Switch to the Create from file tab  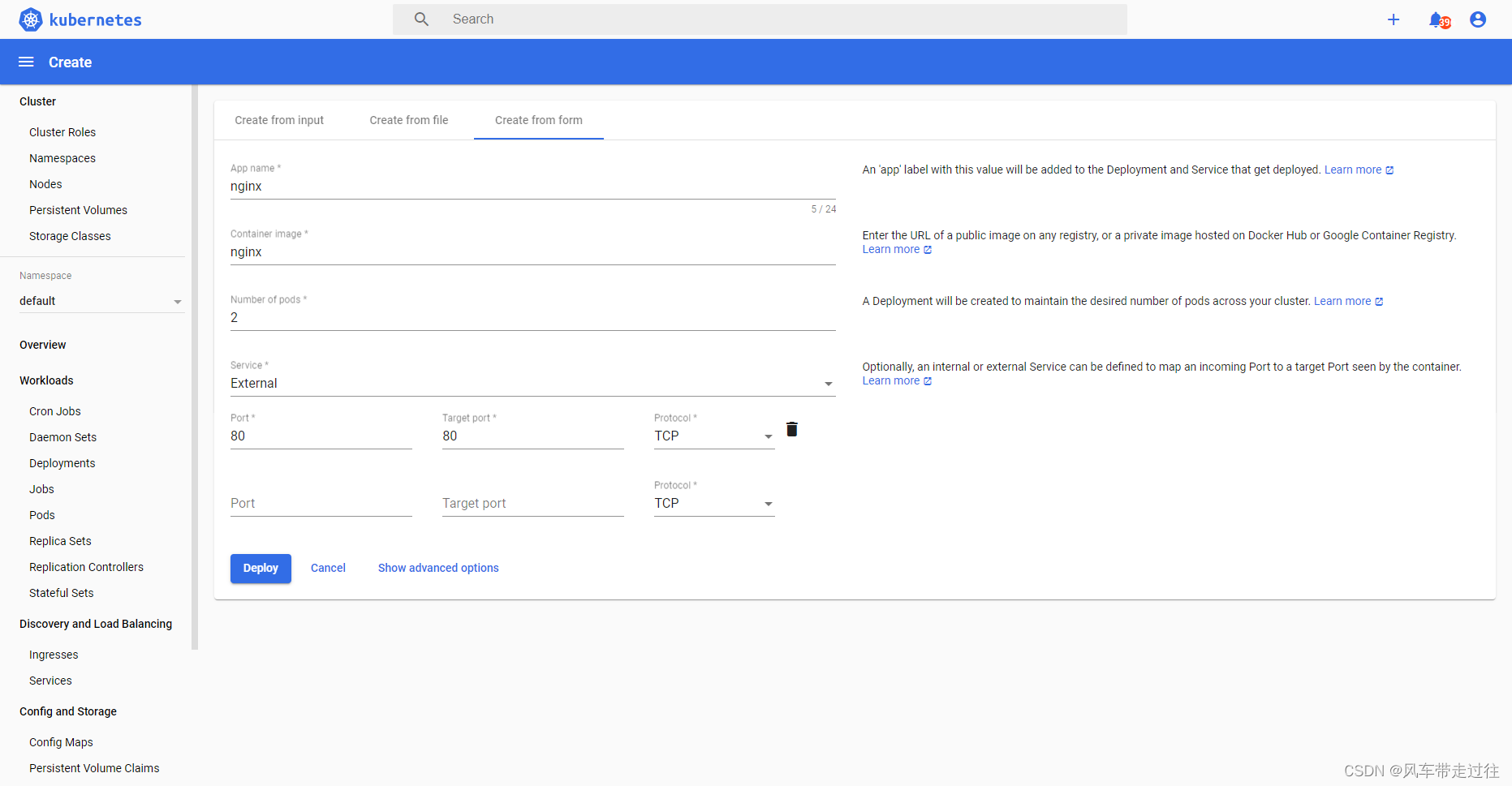[408, 120]
